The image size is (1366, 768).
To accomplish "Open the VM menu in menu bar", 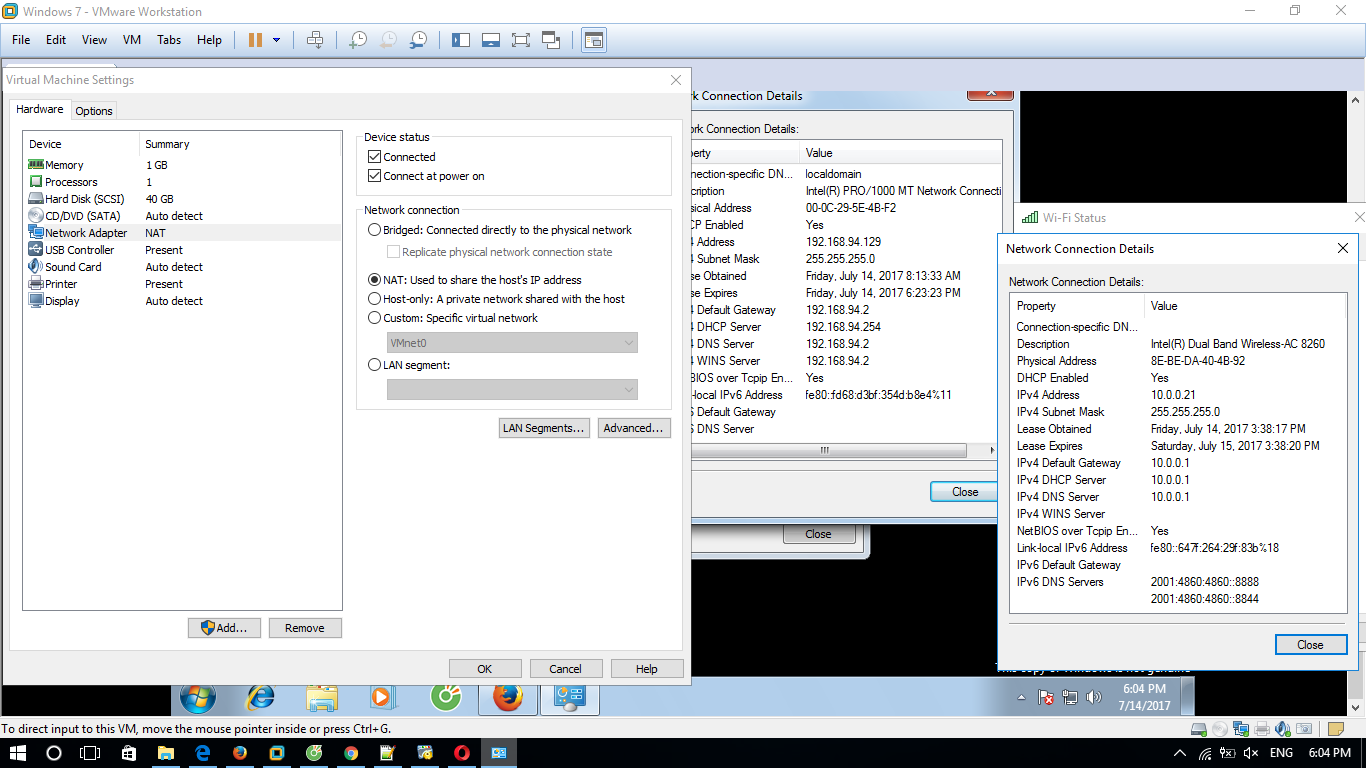I will click(x=131, y=40).
